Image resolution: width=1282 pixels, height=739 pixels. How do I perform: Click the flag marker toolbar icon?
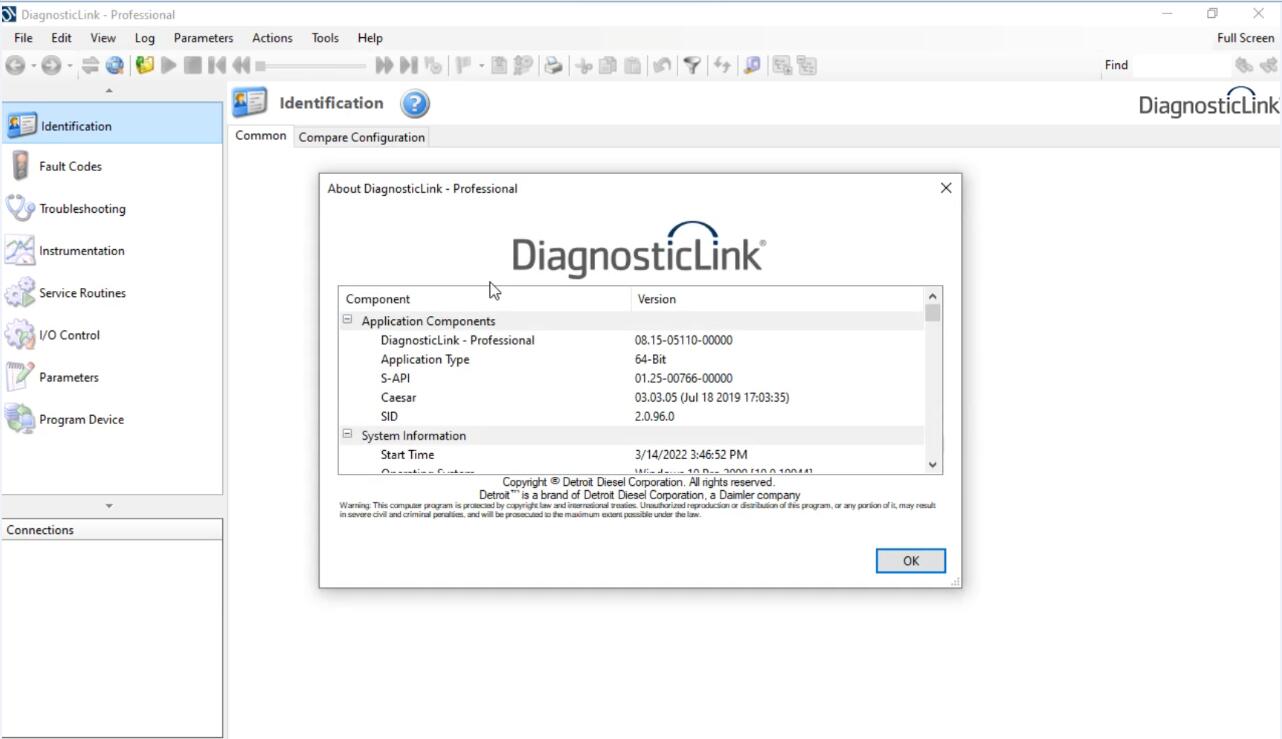pyautogui.click(x=463, y=65)
